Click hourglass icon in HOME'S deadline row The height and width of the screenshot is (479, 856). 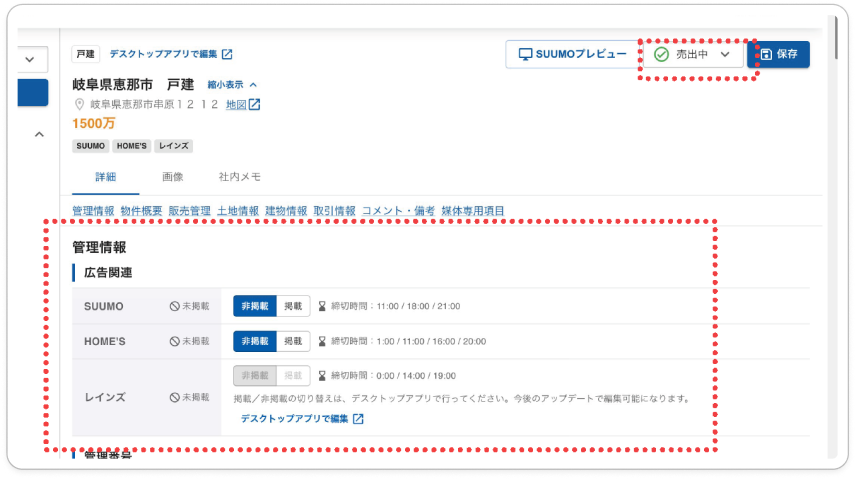[322, 341]
